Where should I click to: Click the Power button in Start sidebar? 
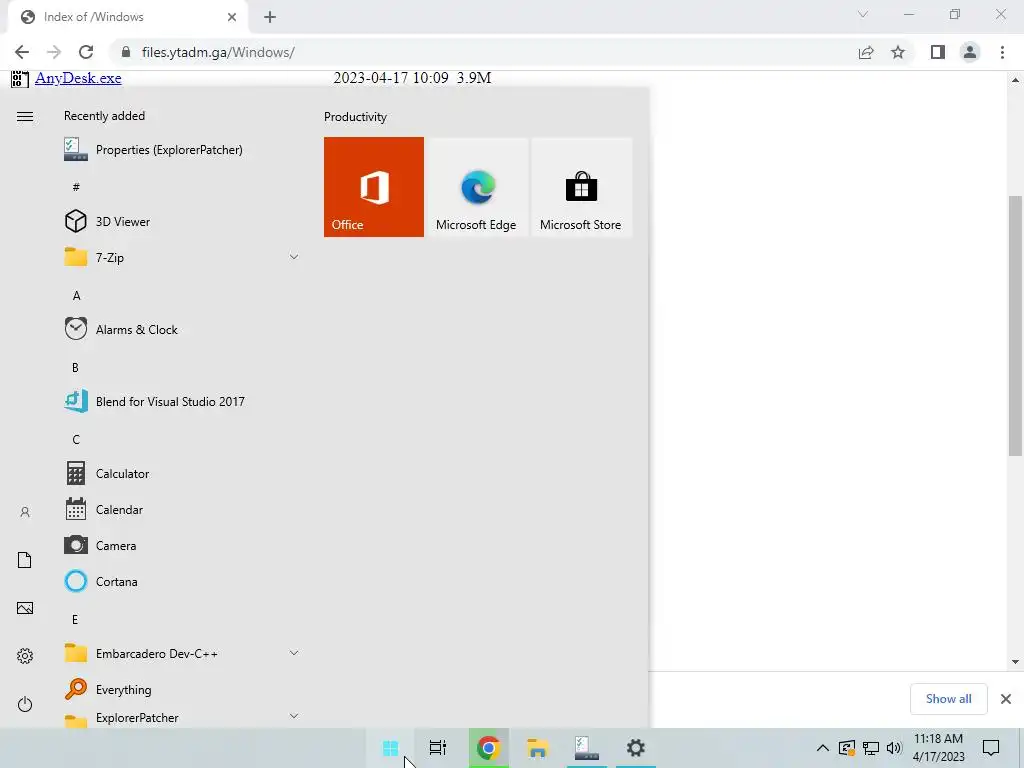point(25,704)
